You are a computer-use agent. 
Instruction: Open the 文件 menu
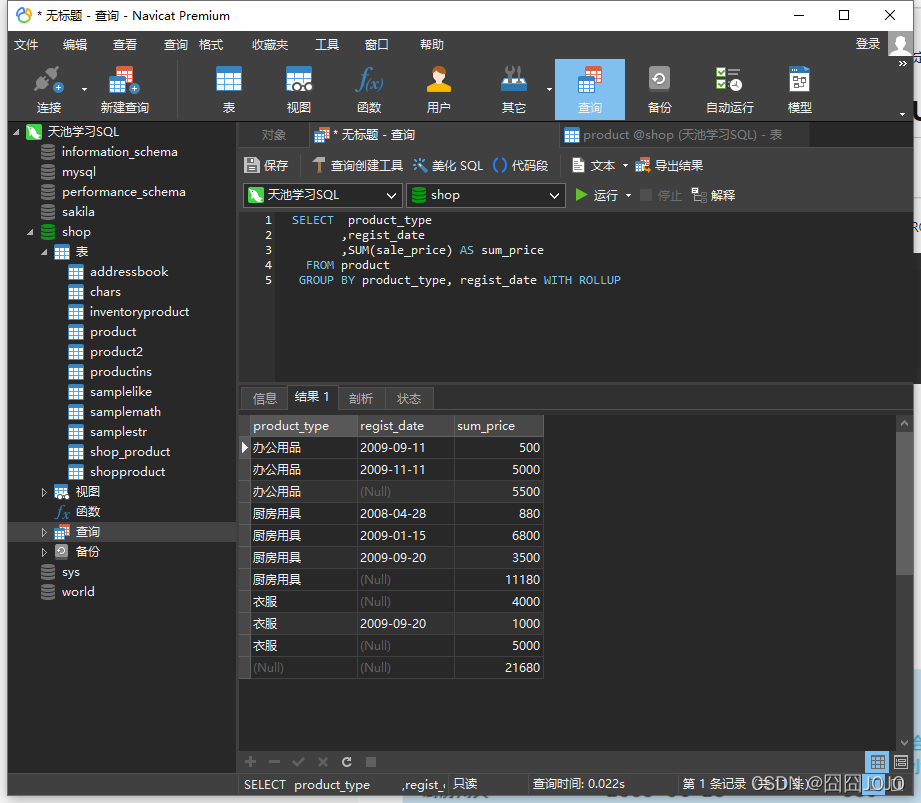pos(26,45)
